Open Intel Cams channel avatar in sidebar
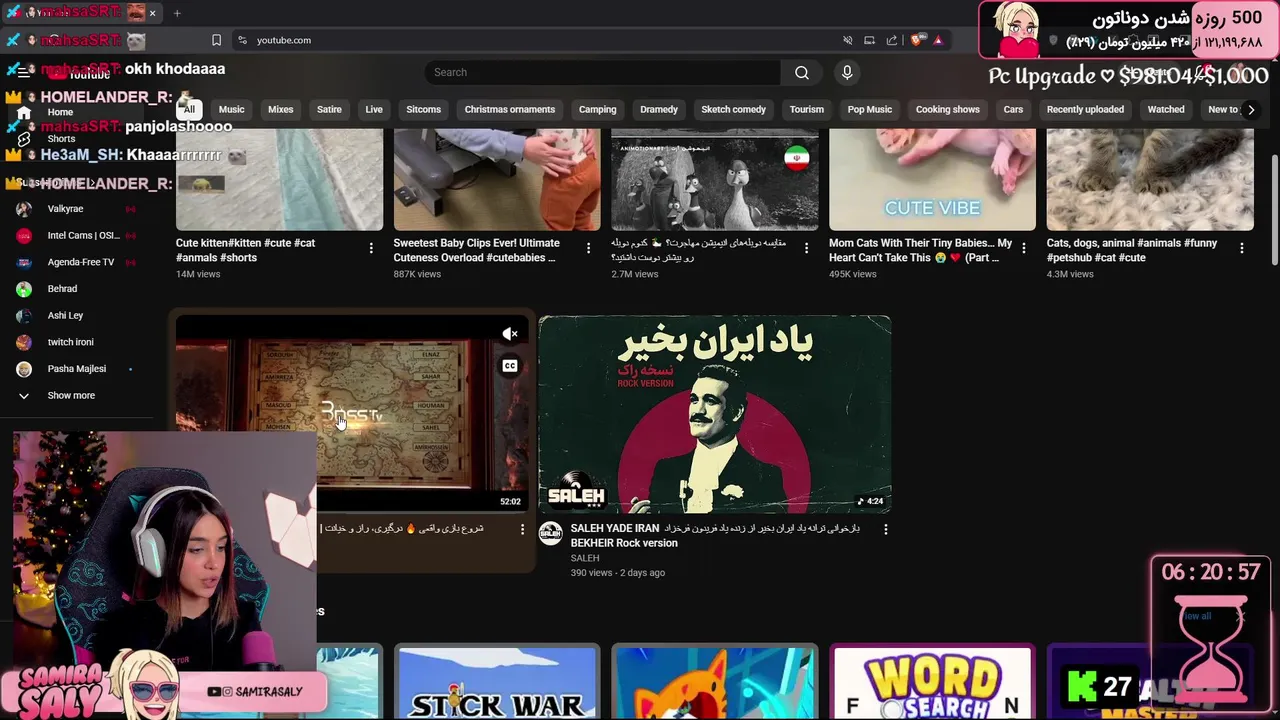This screenshot has height=720, width=1280. click(x=24, y=236)
